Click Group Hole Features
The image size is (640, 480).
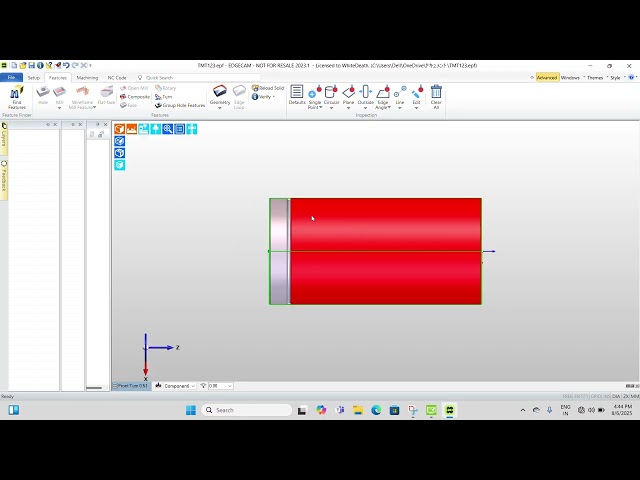click(180, 105)
